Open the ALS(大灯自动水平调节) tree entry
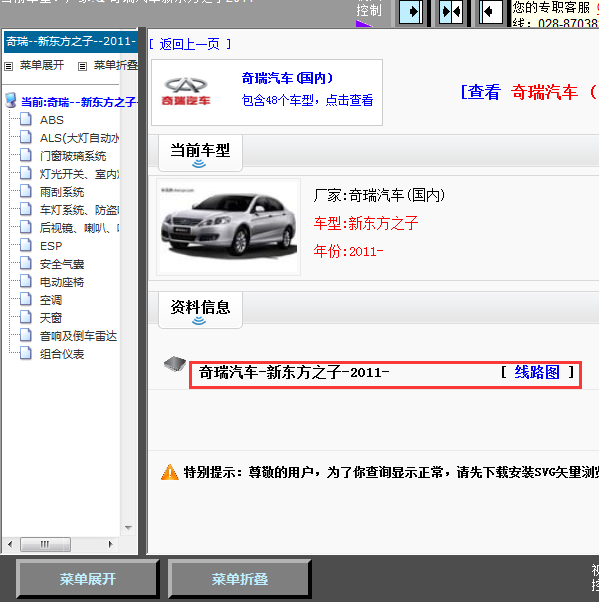Image resolution: width=599 pixels, height=602 pixels. tap(79, 138)
